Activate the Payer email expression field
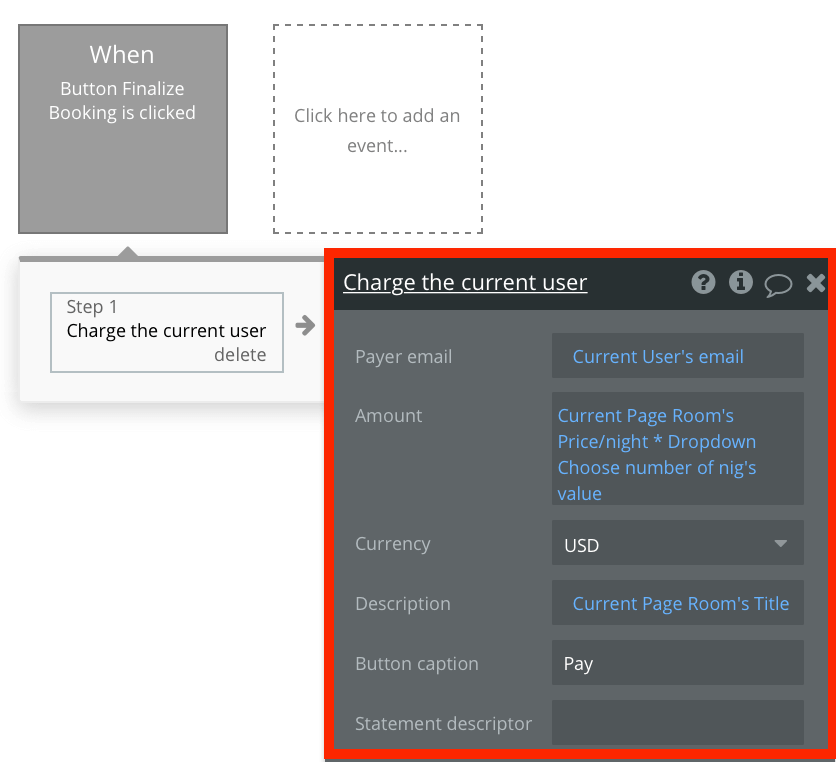The height and width of the screenshot is (762, 836). point(677,356)
